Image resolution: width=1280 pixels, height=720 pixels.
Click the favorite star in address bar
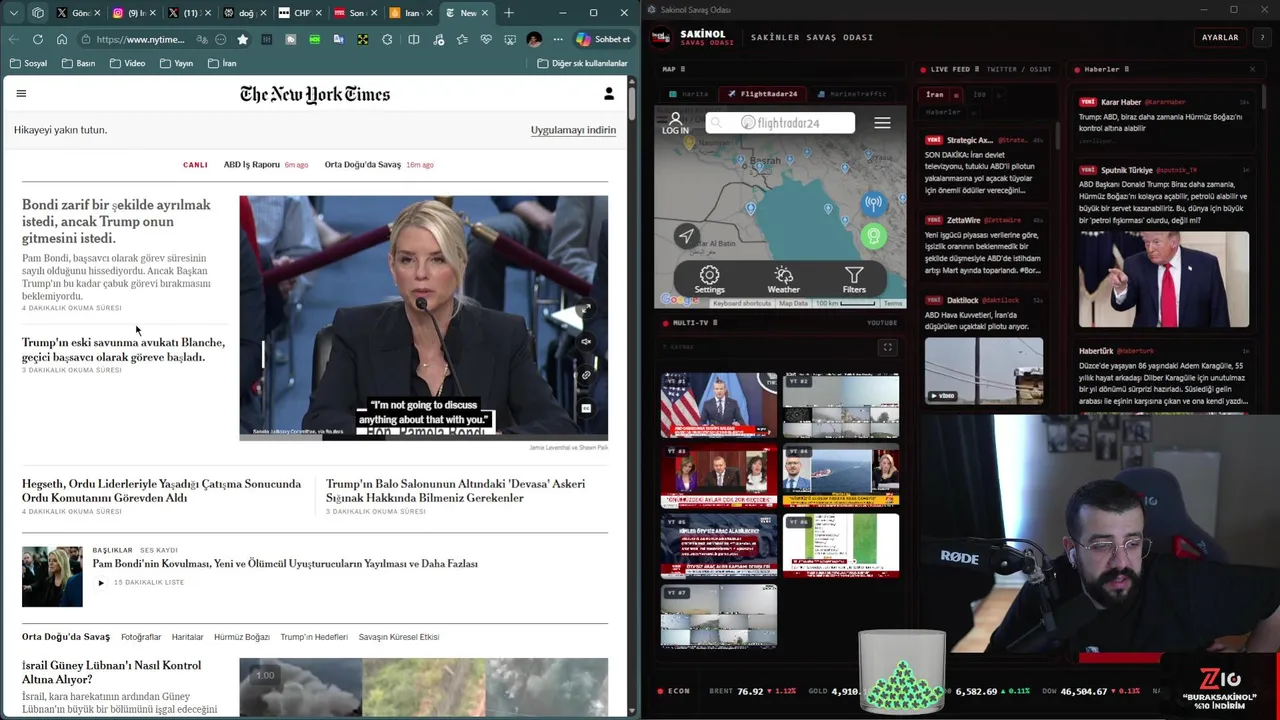pos(242,39)
